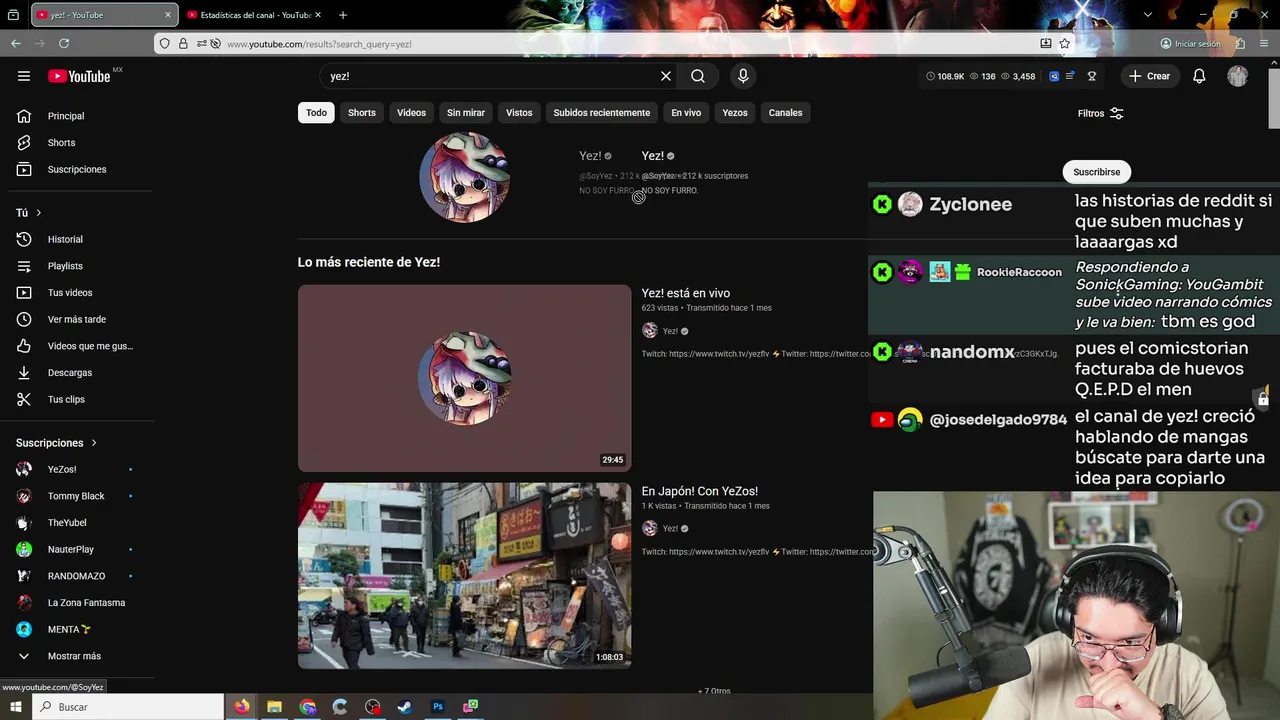Select the Vistos filter chip
1280x720 pixels.
click(x=519, y=113)
